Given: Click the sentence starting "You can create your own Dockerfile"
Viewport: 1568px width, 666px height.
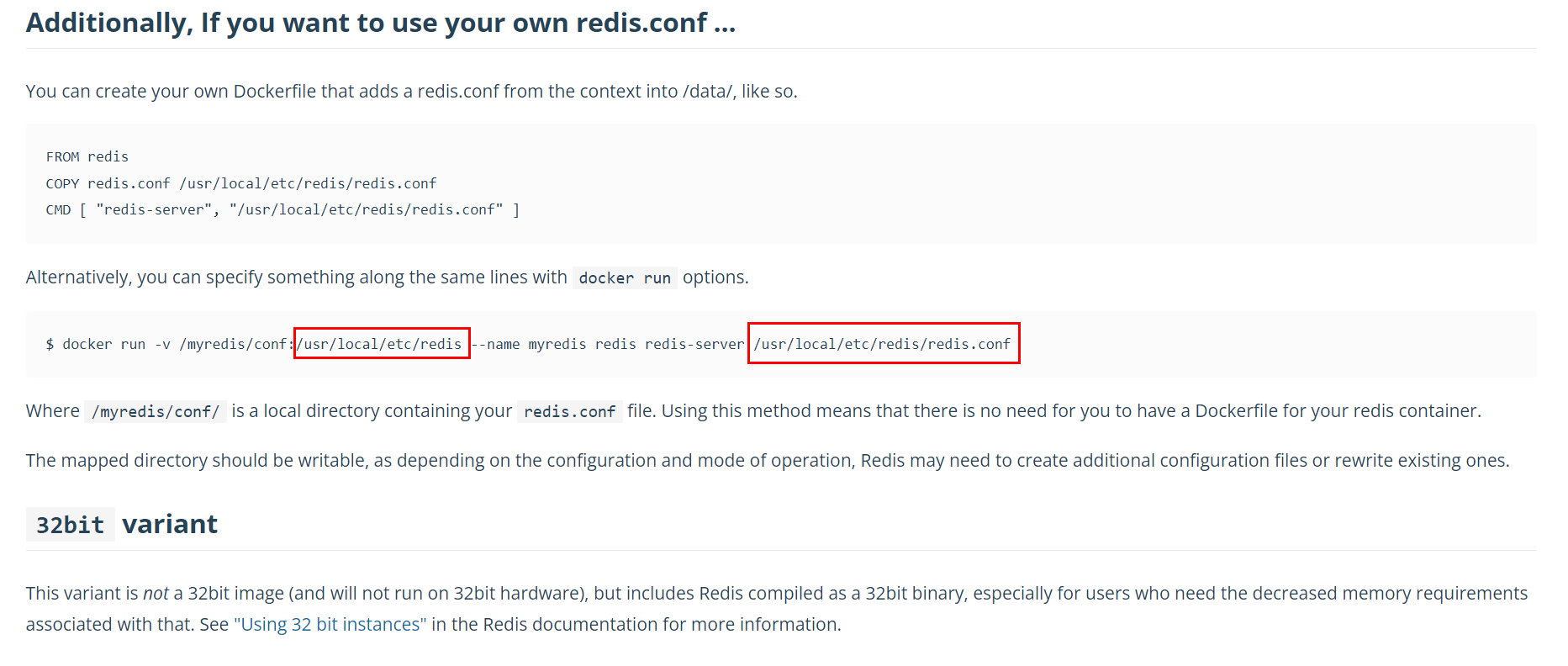Looking at the screenshot, I should (x=411, y=91).
